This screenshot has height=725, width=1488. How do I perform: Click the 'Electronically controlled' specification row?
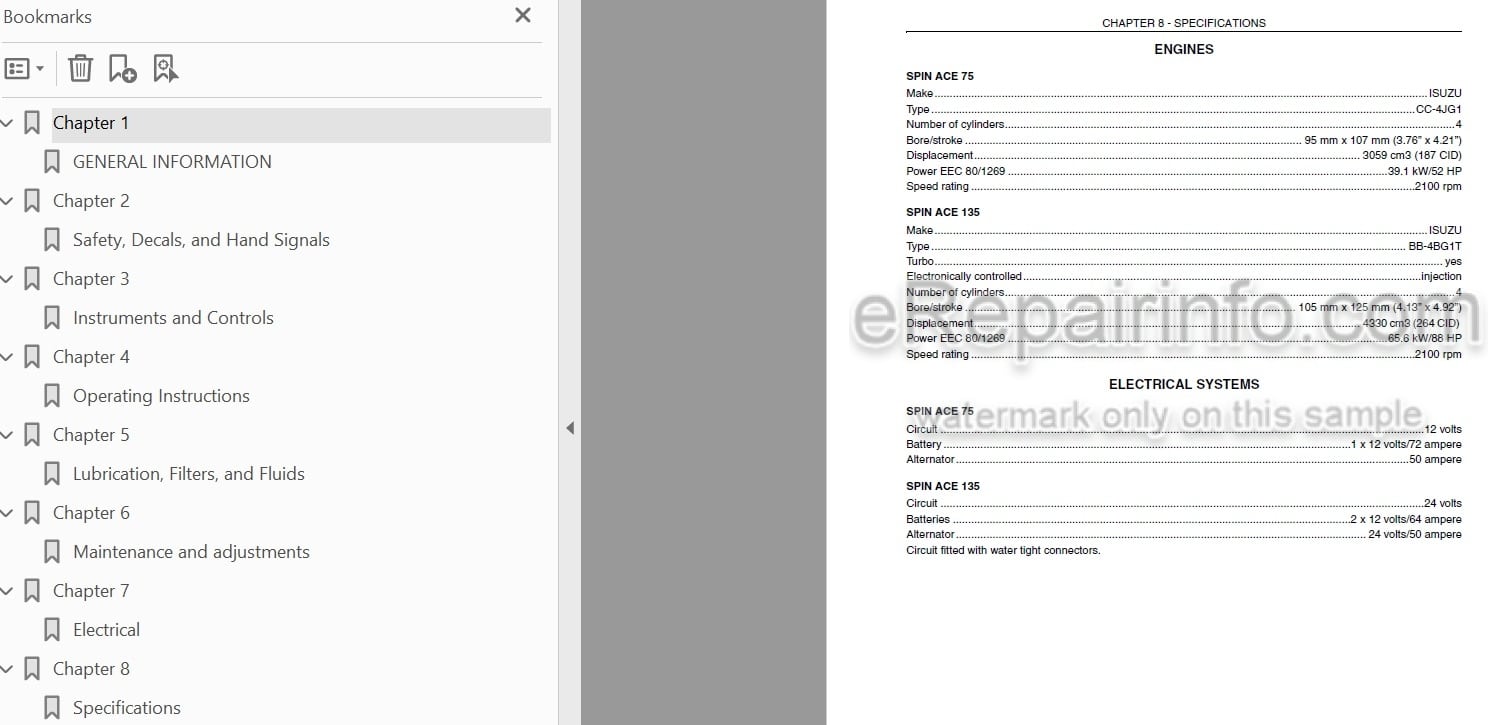tap(1184, 276)
